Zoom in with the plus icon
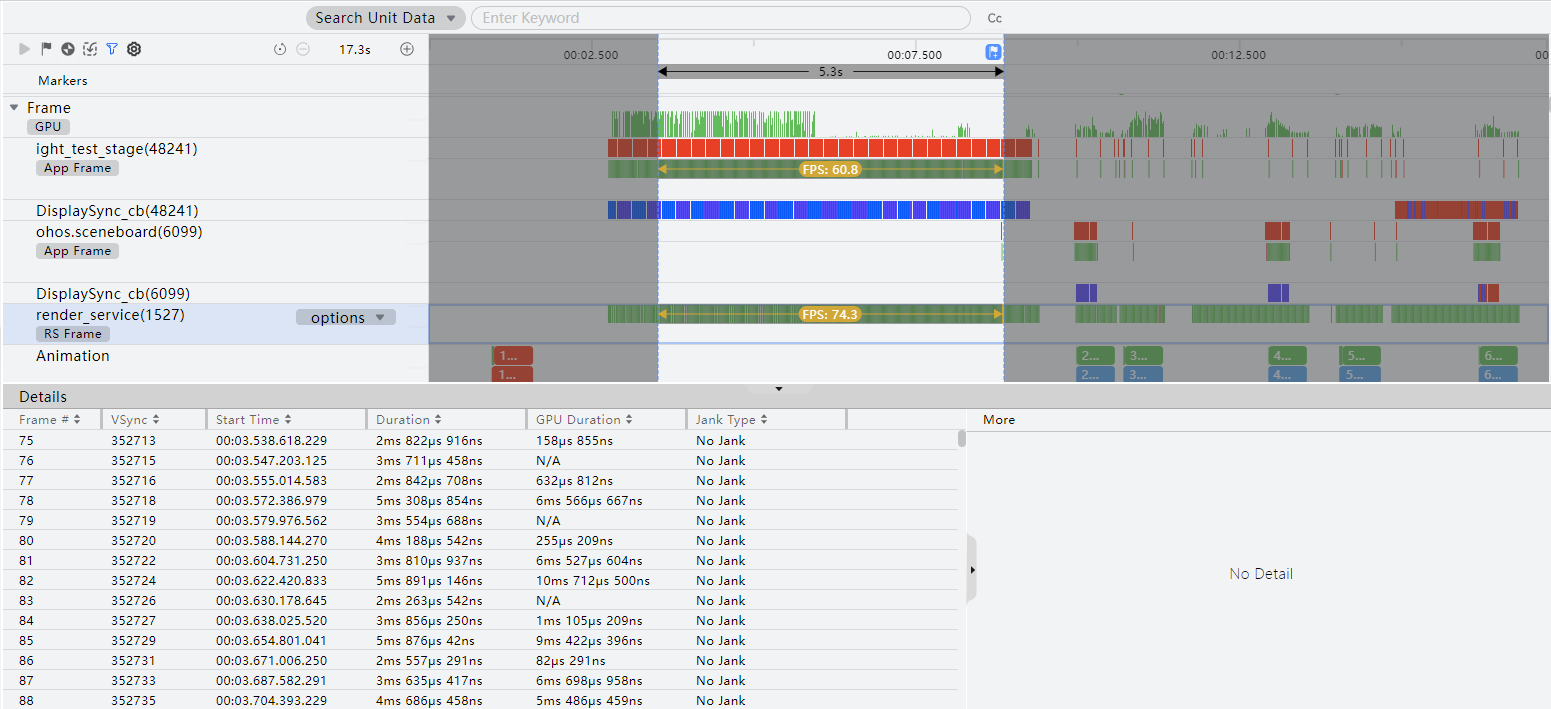1551x709 pixels. tap(407, 49)
